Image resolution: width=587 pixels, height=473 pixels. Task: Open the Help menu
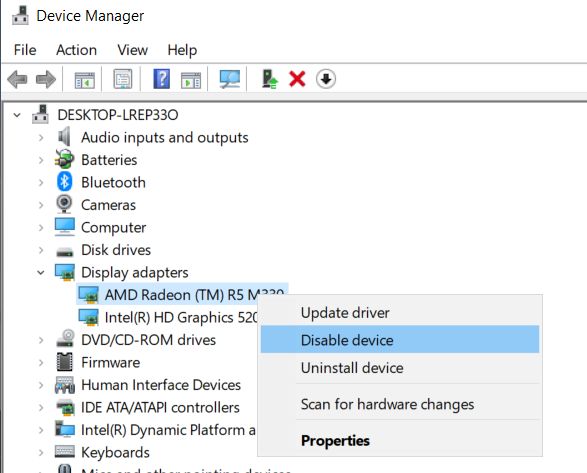pos(182,50)
